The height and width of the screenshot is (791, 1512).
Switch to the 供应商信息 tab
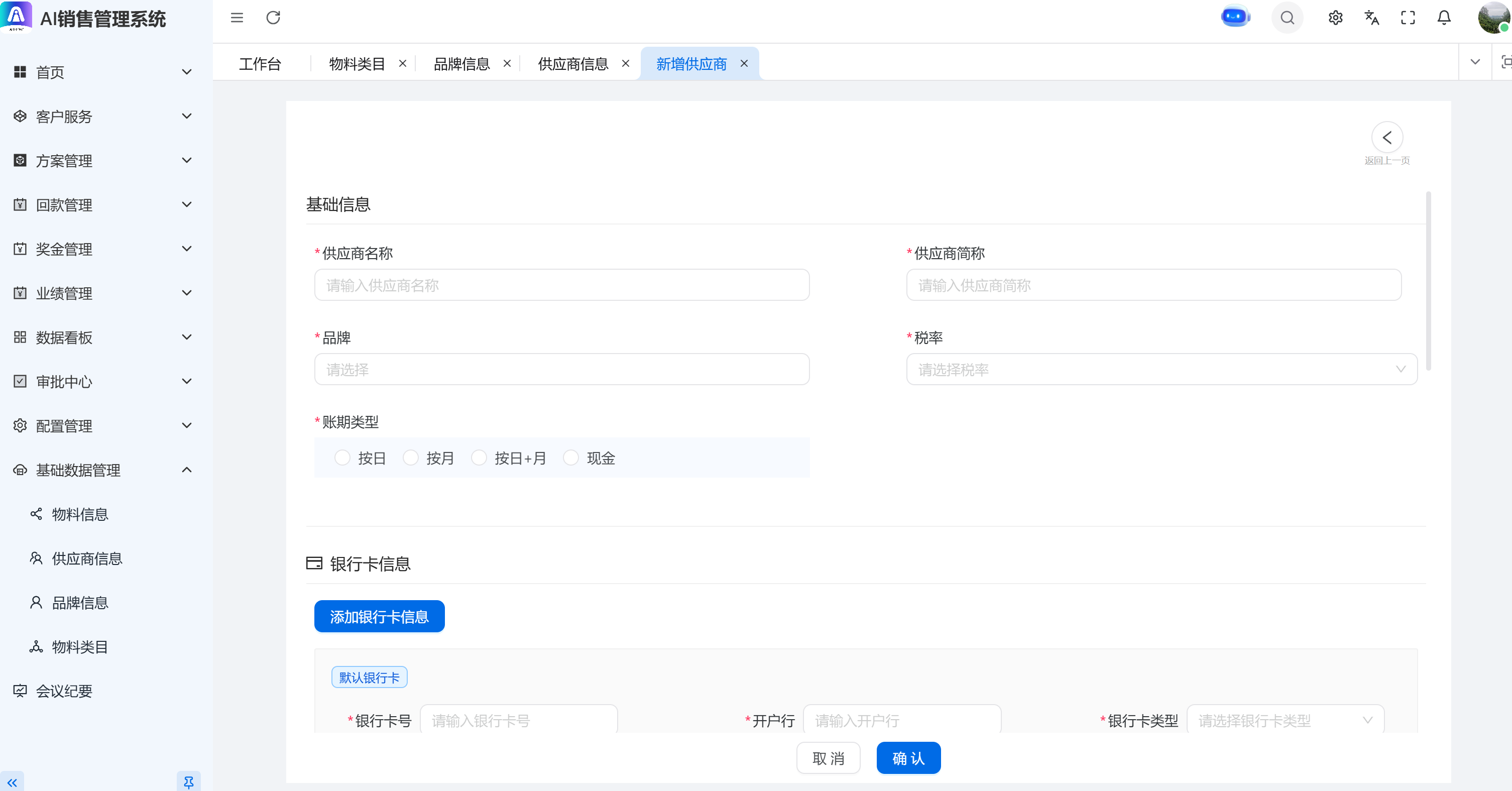(x=573, y=63)
